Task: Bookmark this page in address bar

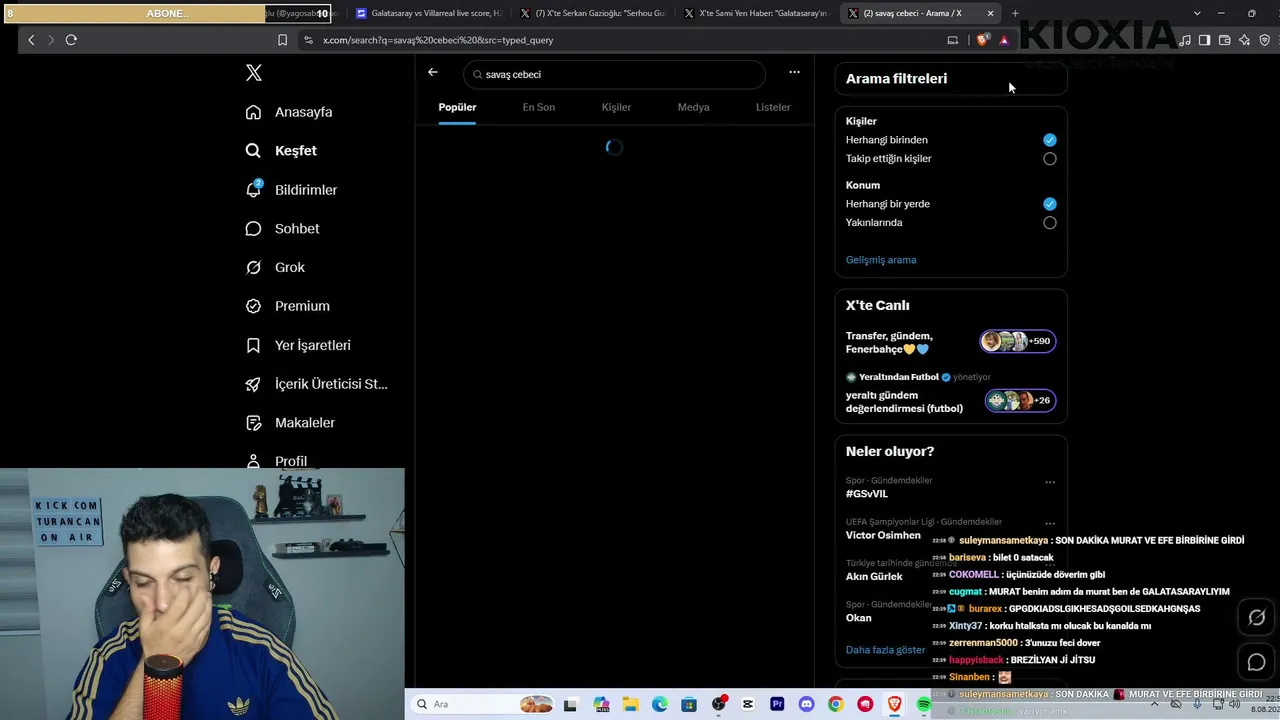Action: (x=282, y=40)
